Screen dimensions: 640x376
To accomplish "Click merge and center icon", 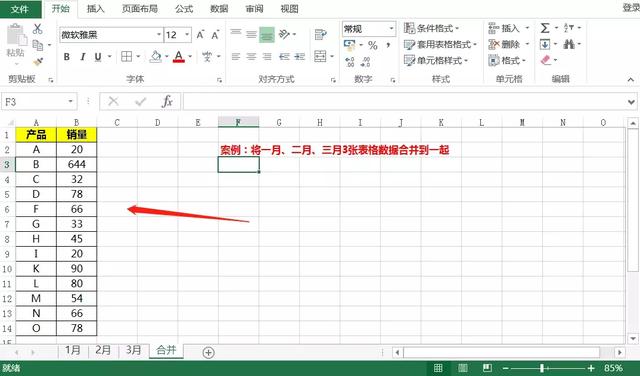I will [x=320, y=56].
